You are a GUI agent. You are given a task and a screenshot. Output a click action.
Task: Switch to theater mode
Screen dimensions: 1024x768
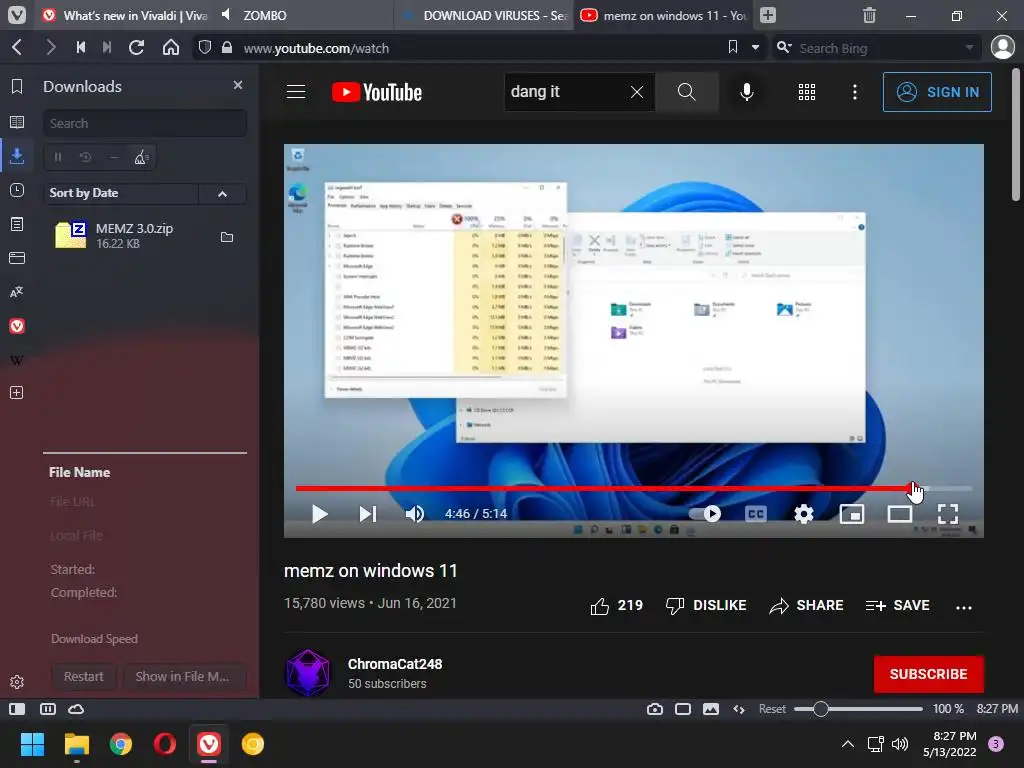(900, 514)
